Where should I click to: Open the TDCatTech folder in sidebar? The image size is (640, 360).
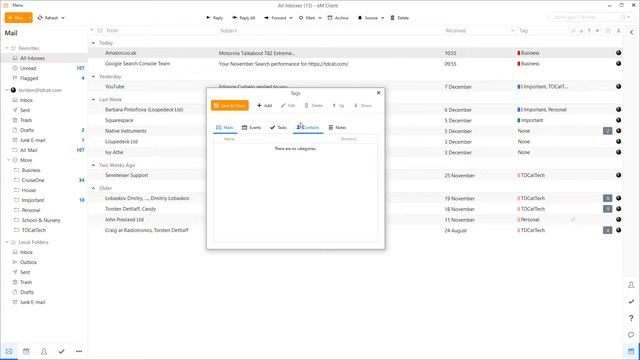coord(34,230)
